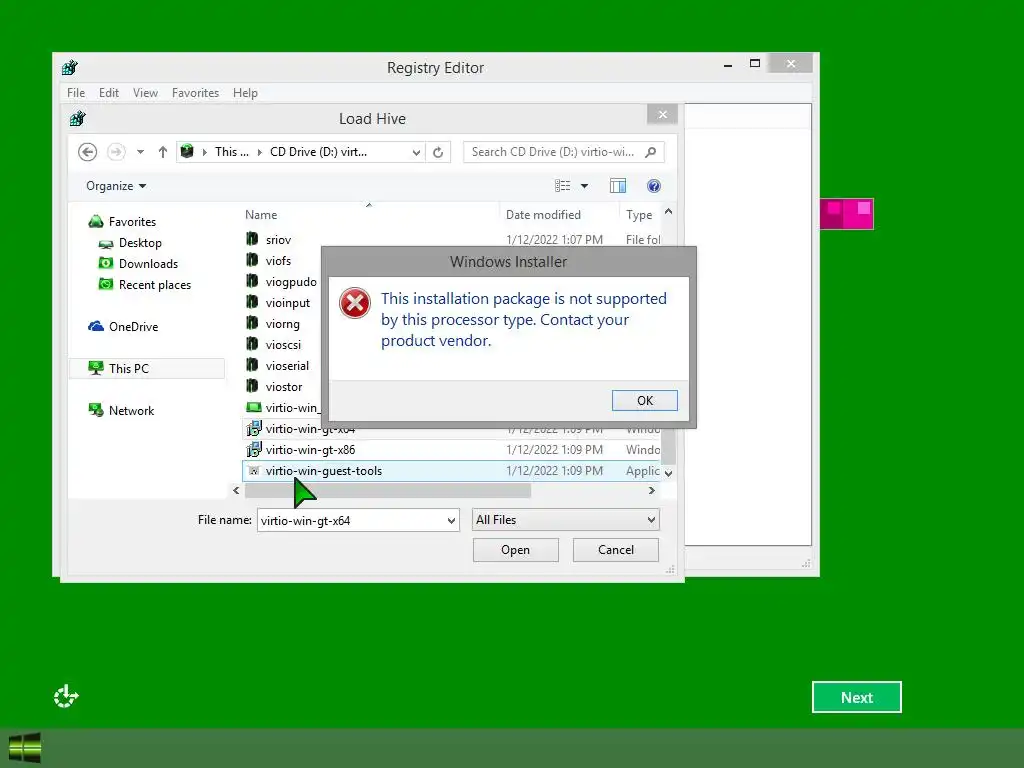The height and width of the screenshot is (768, 1024).
Task: Click the blue help icon
Action: 654,186
